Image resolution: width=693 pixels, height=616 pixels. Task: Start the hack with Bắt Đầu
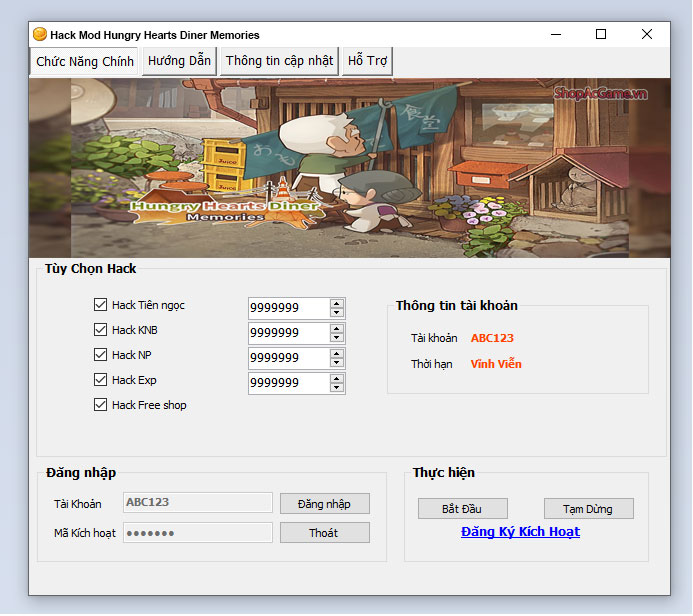[463, 509]
